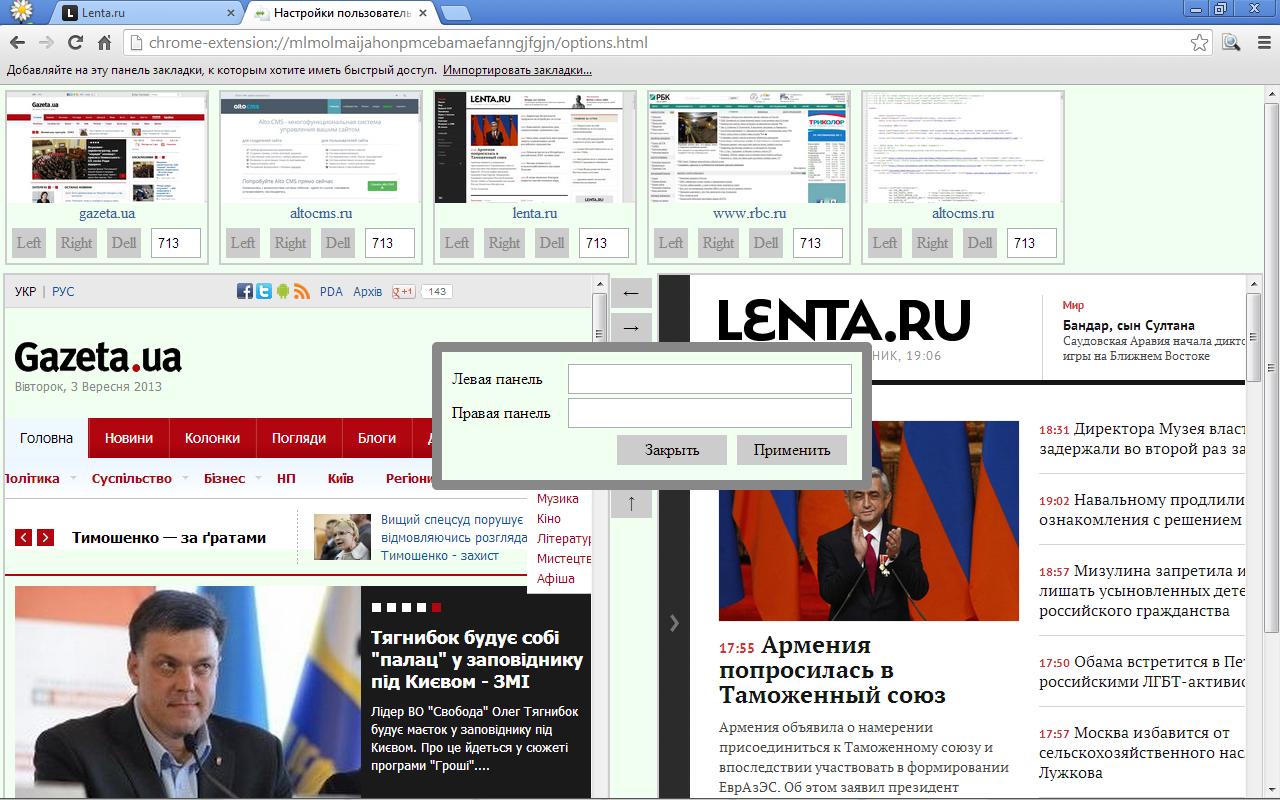Open the Архів link

click(x=368, y=291)
